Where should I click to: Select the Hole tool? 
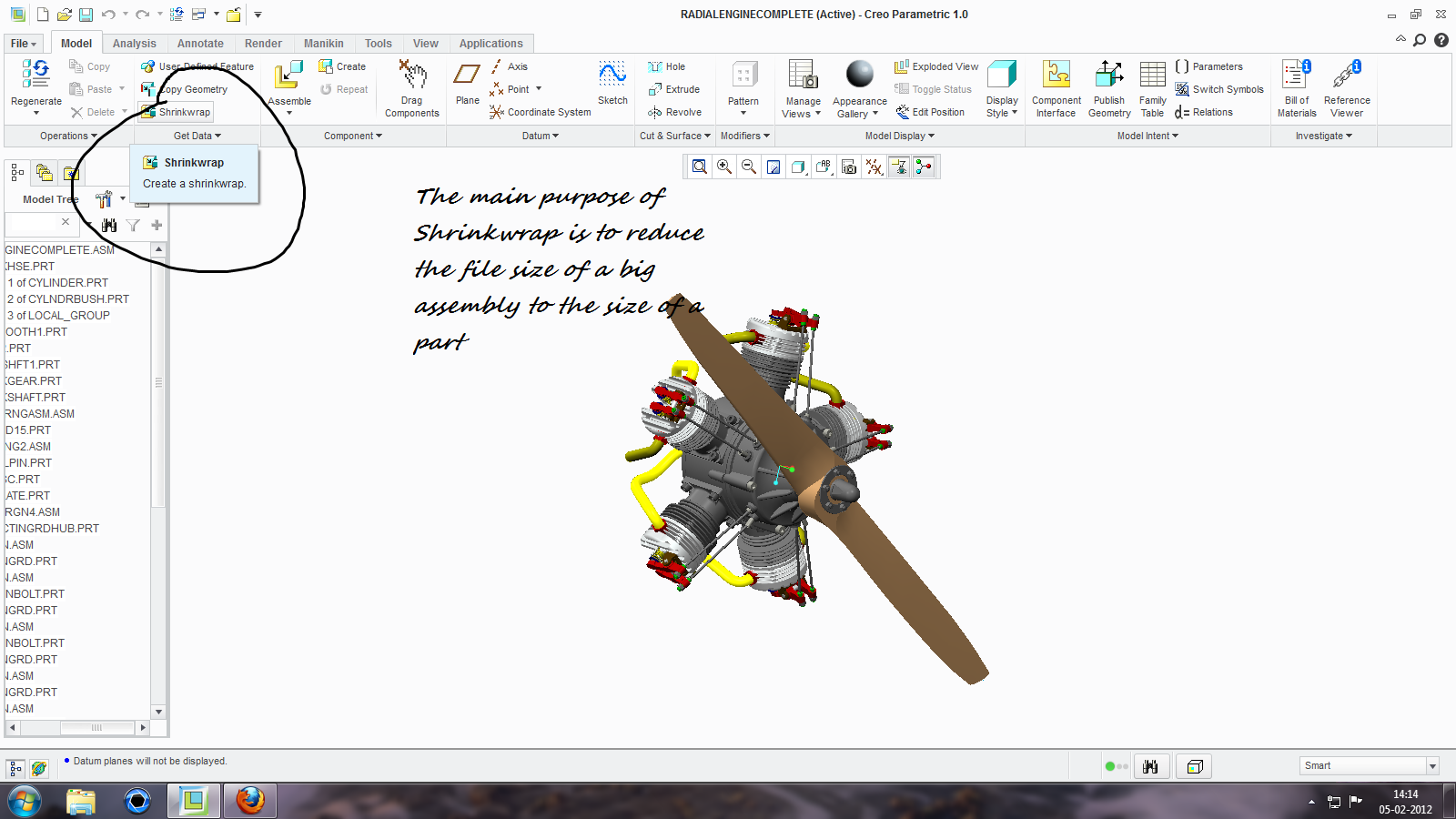tap(667, 66)
